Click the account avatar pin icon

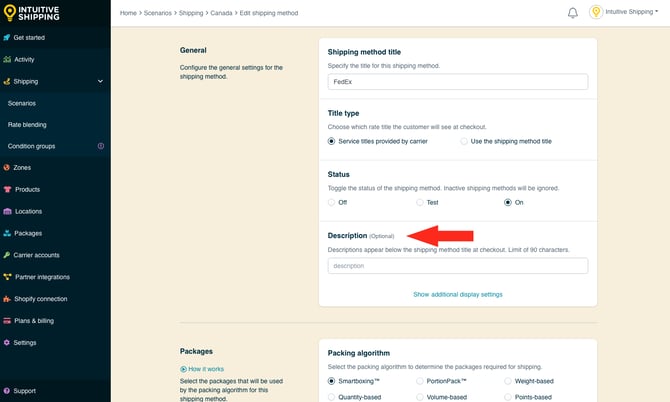(596, 12)
